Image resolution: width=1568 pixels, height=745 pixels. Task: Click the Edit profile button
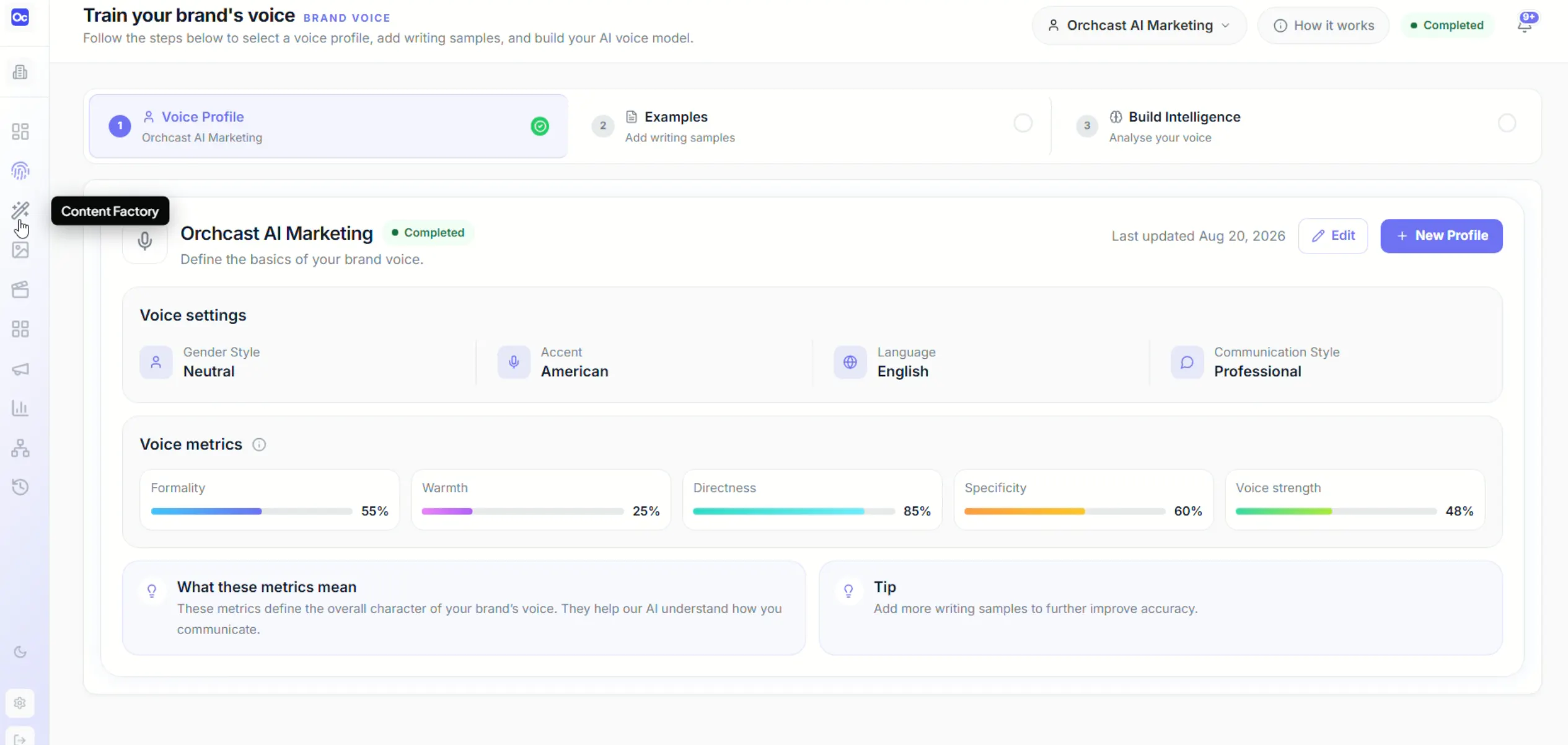coord(1332,236)
